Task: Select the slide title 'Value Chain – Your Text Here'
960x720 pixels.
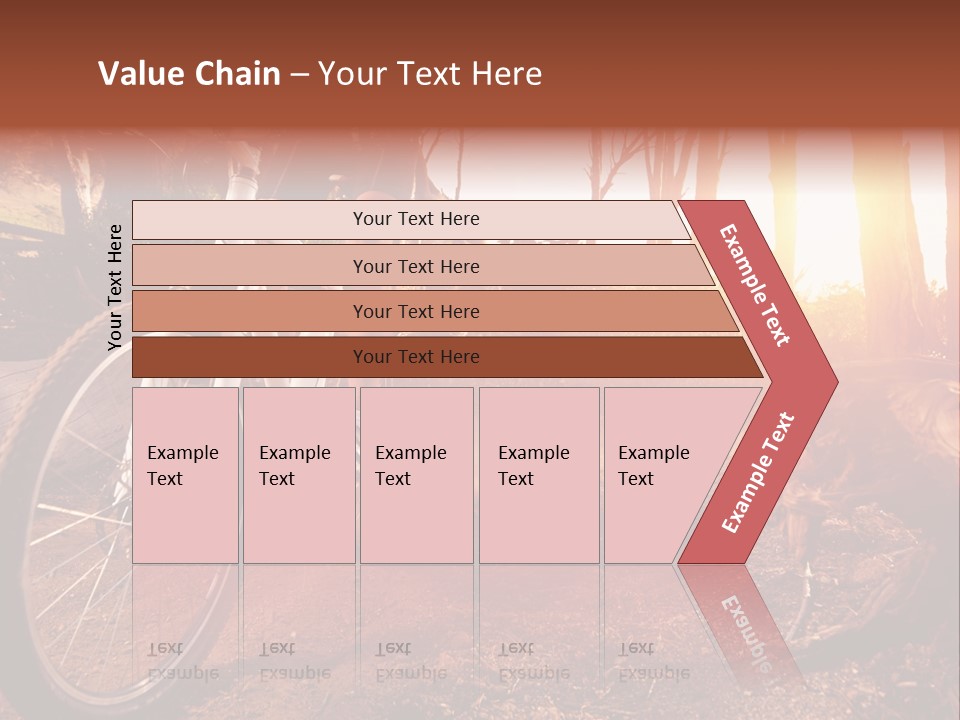Action: (320, 73)
